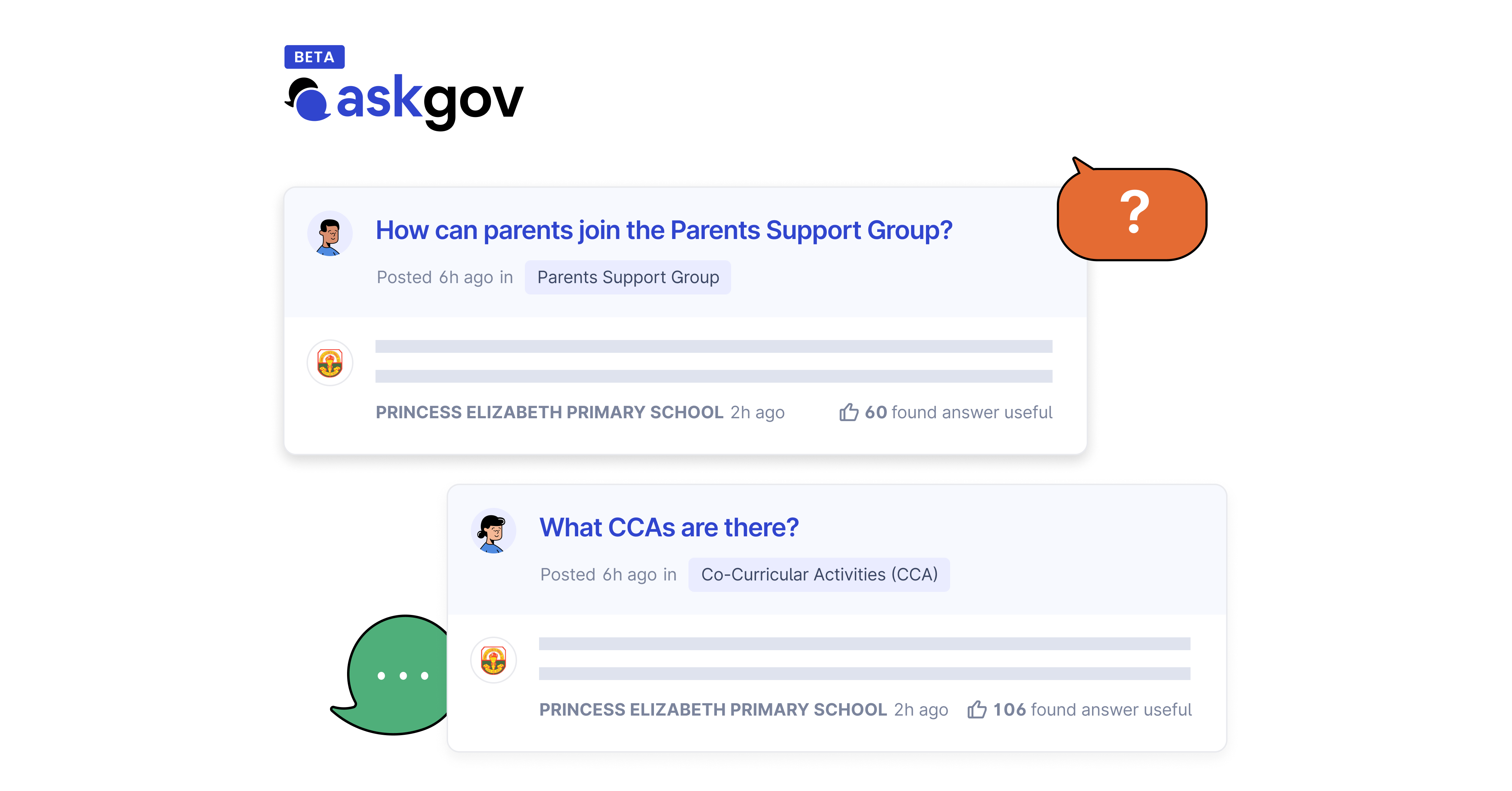Click placeholder answer text in first card
The image size is (1512, 791).
pos(714,361)
